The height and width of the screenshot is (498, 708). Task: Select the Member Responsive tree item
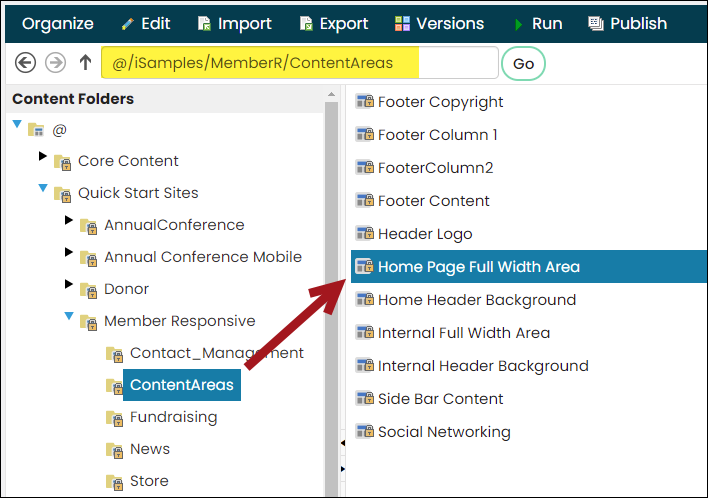(180, 321)
